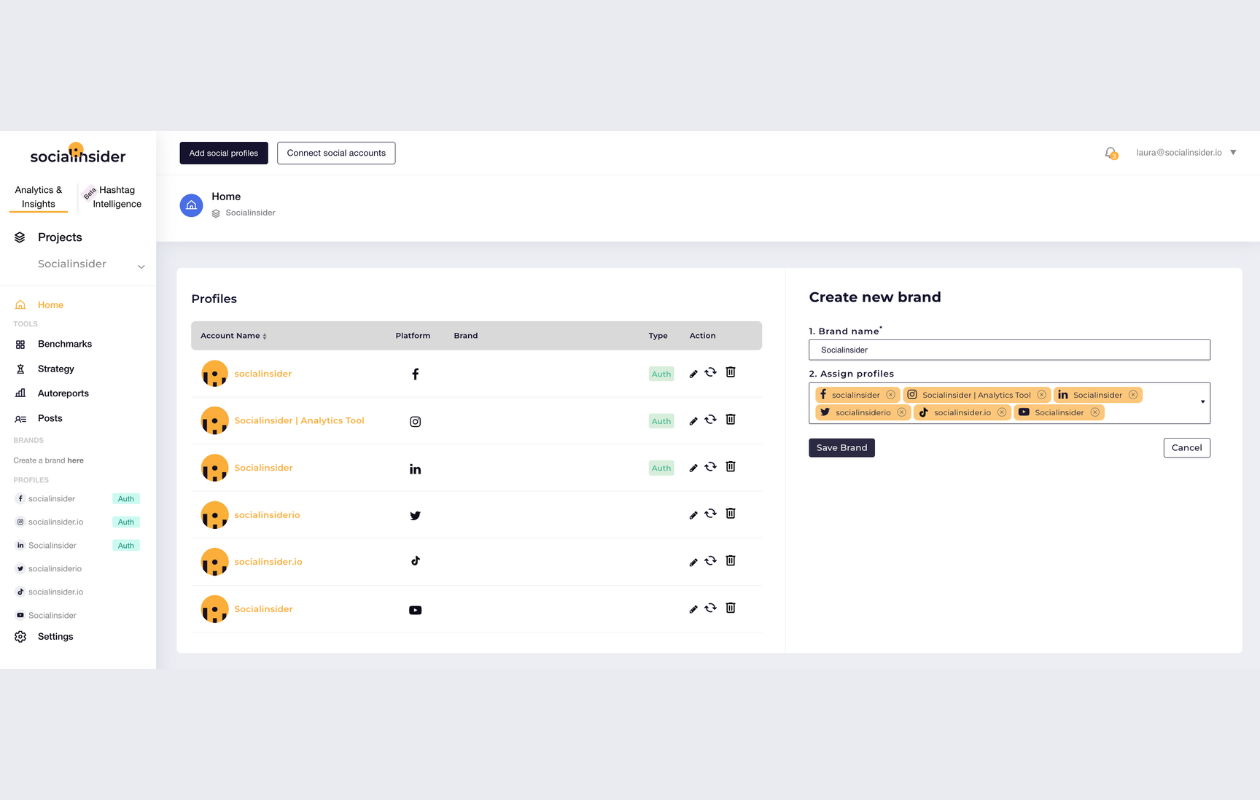
Task: Click the Home icon in the breadcrumb header
Action: [x=191, y=205]
